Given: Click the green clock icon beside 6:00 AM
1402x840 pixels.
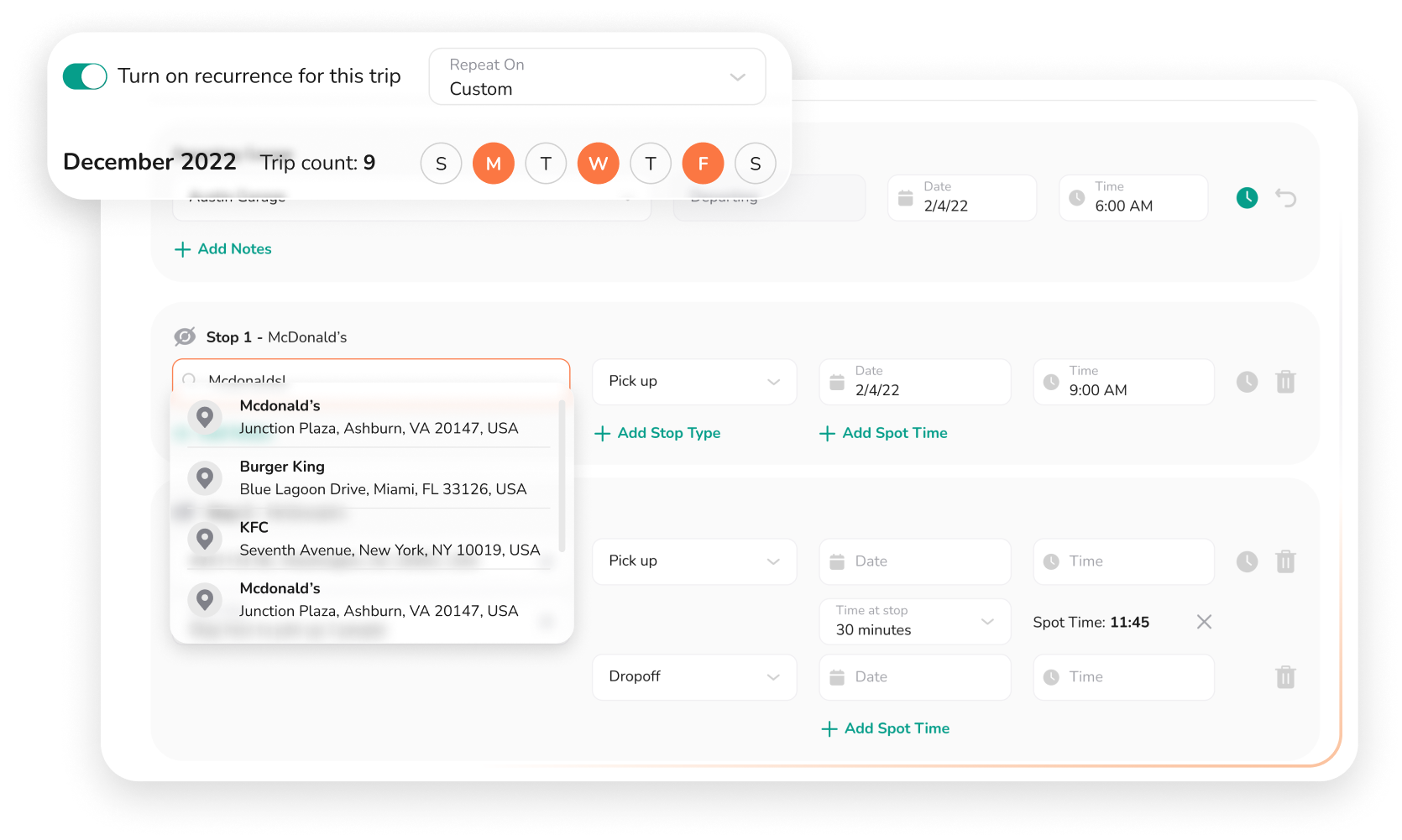Looking at the screenshot, I should (1247, 198).
